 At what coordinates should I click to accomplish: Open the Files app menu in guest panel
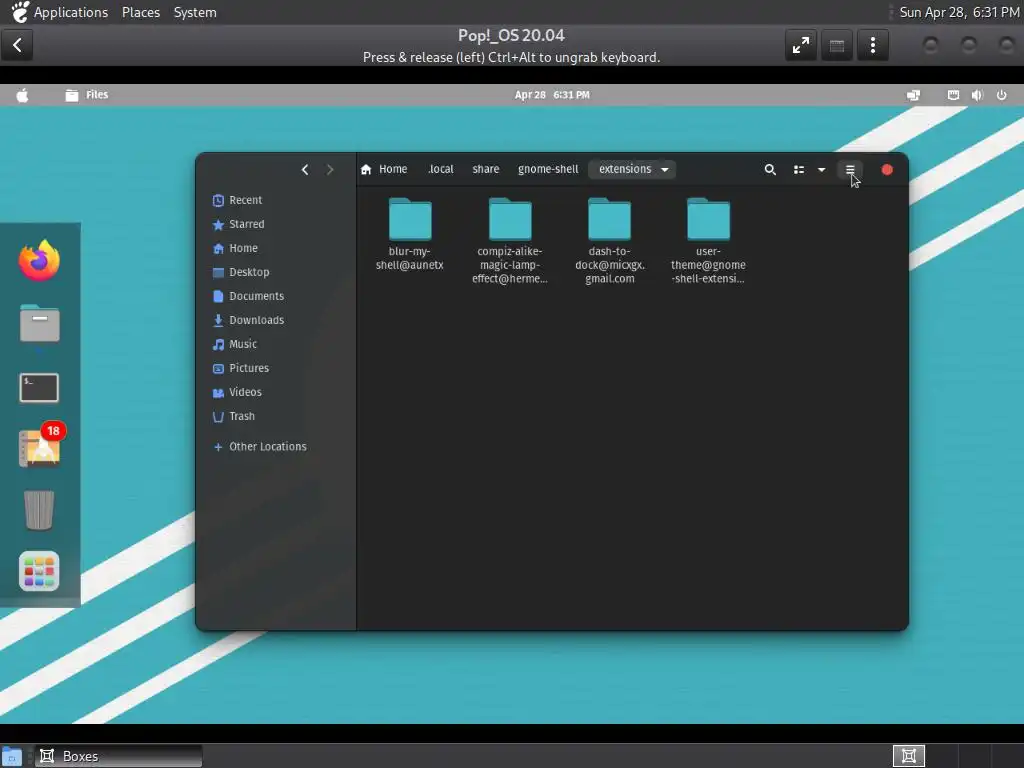tap(87, 95)
